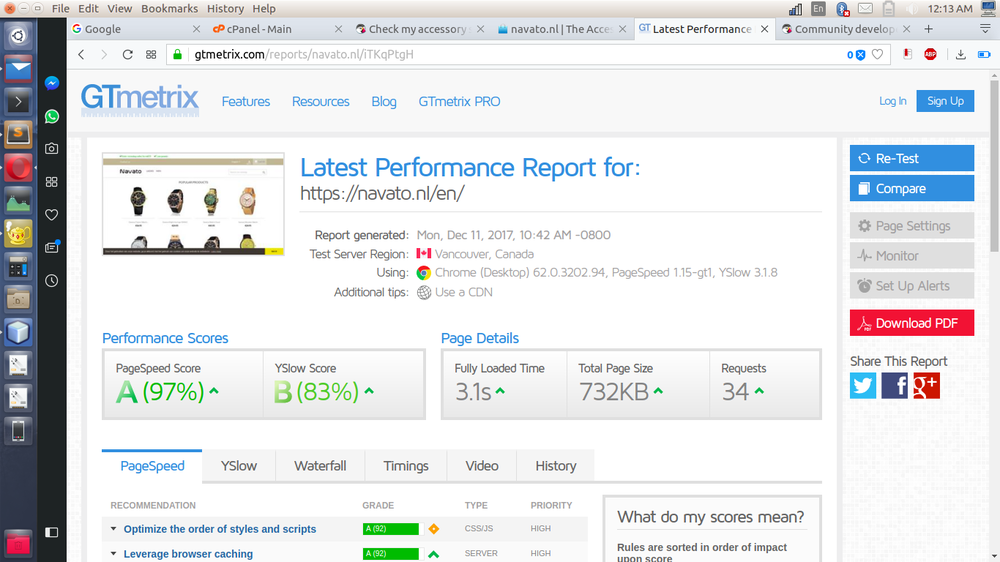
Task: Toggle the sidebar panel at bottom
Action: click(x=52, y=532)
